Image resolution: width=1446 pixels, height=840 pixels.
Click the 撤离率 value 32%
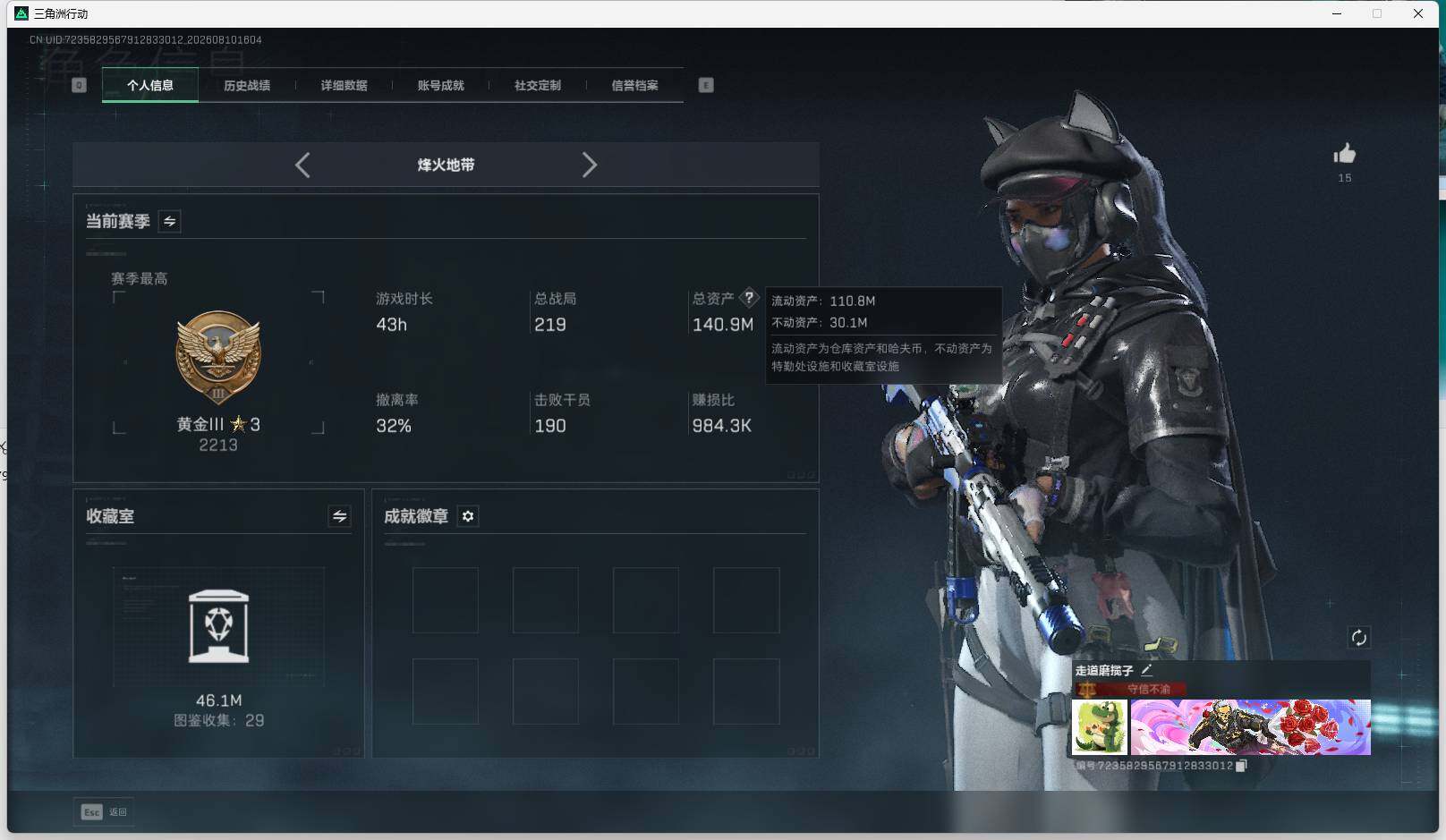394,426
